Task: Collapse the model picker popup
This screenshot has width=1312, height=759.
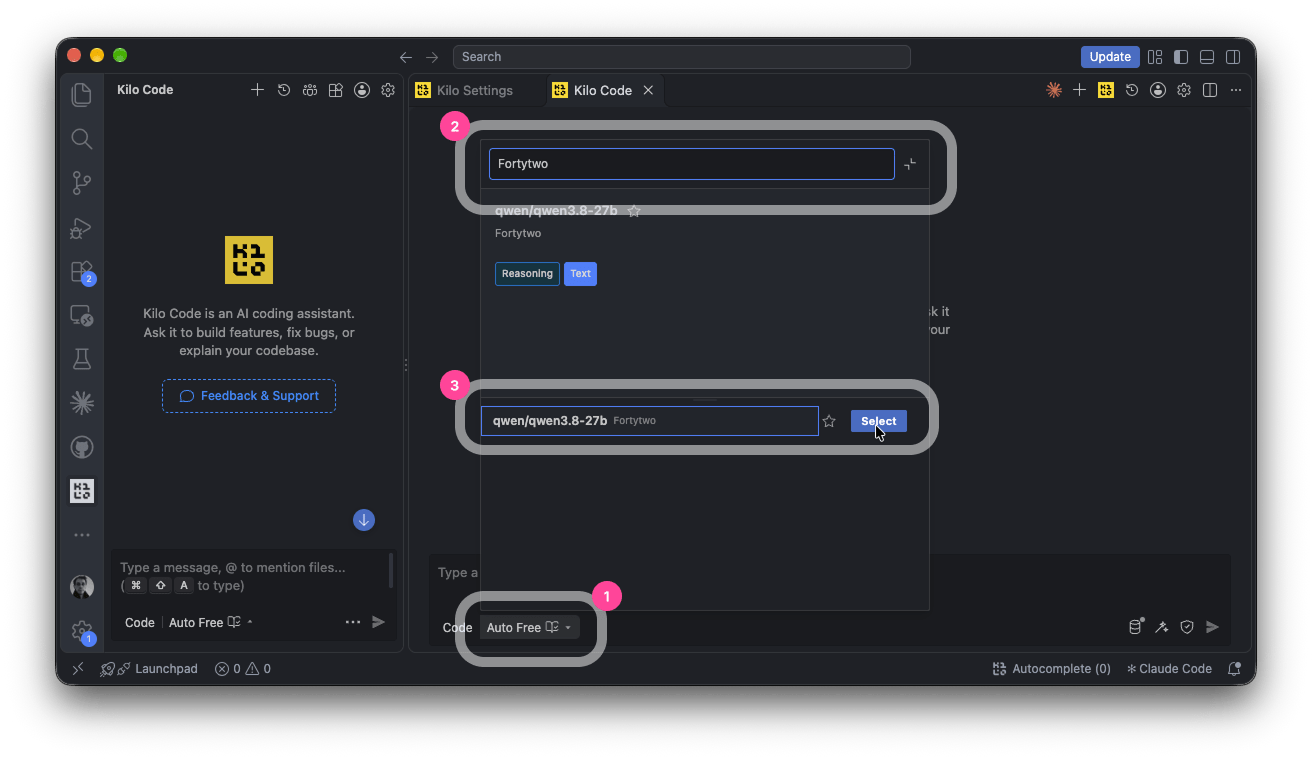Action: [x=910, y=164]
